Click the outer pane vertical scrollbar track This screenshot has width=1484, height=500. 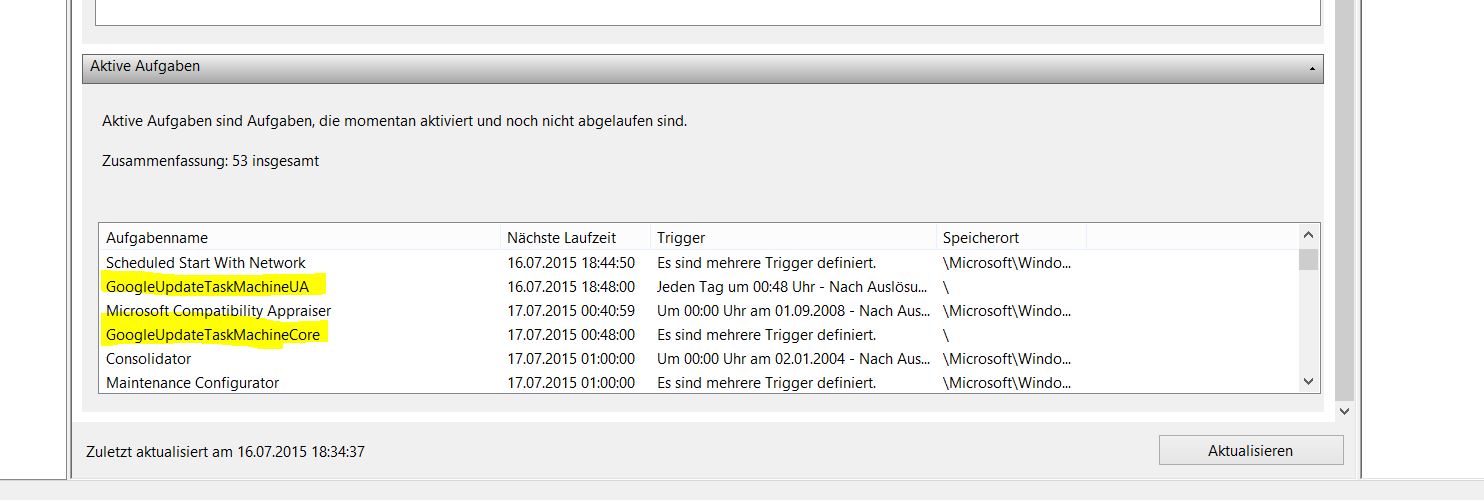[1344, 200]
